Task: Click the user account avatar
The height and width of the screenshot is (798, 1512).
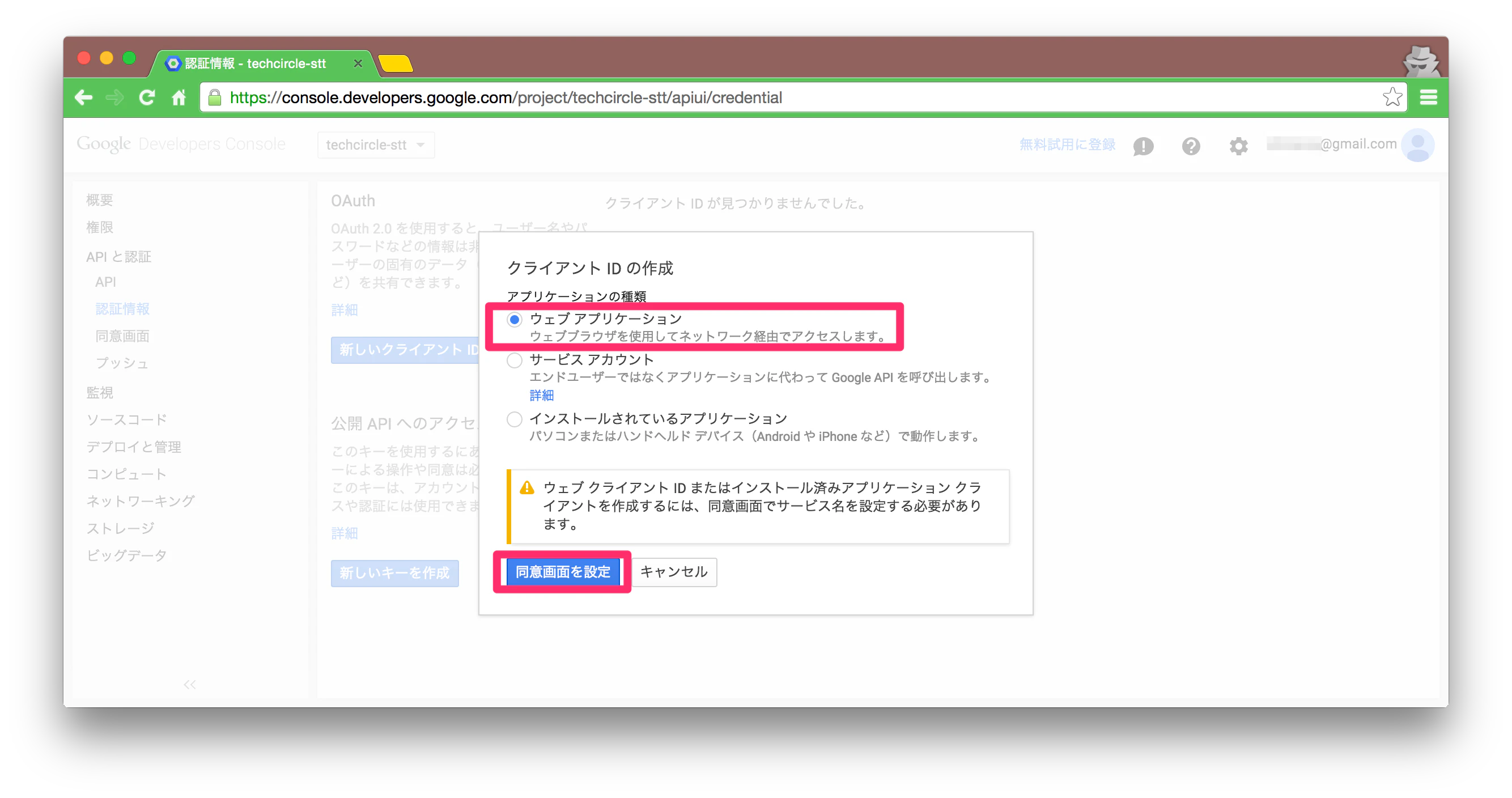Action: coord(1417,145)
